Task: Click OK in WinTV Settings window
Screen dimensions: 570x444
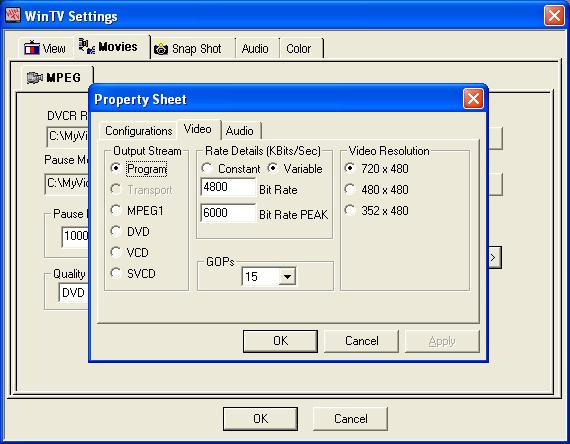Action: tap(260, 419)
